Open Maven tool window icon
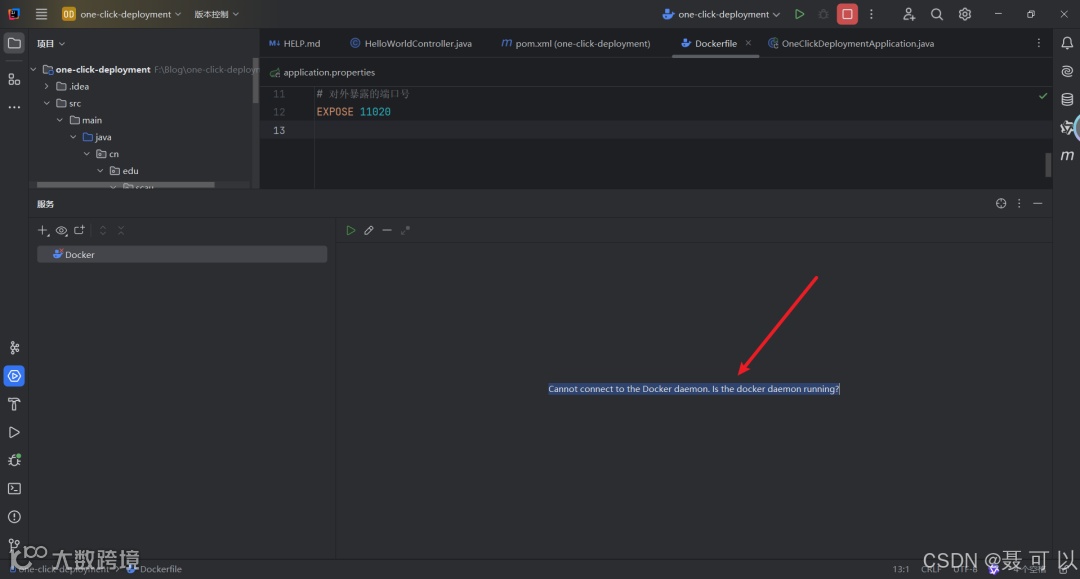 [1067, 156]
